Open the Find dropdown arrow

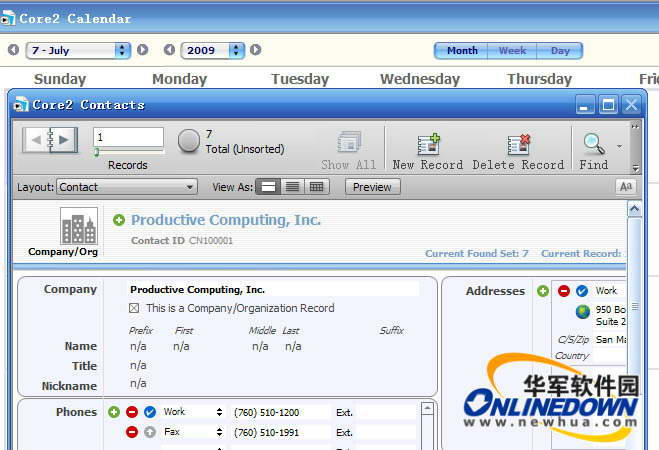pos(619,146)
